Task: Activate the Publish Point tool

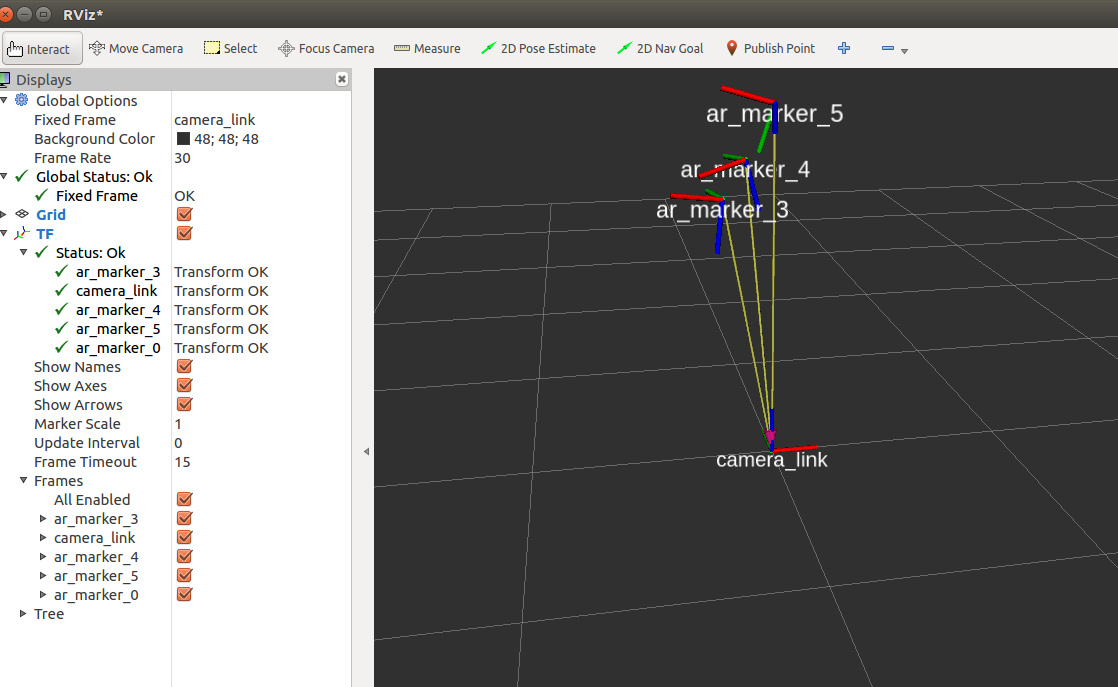Action: coord(770,48)
